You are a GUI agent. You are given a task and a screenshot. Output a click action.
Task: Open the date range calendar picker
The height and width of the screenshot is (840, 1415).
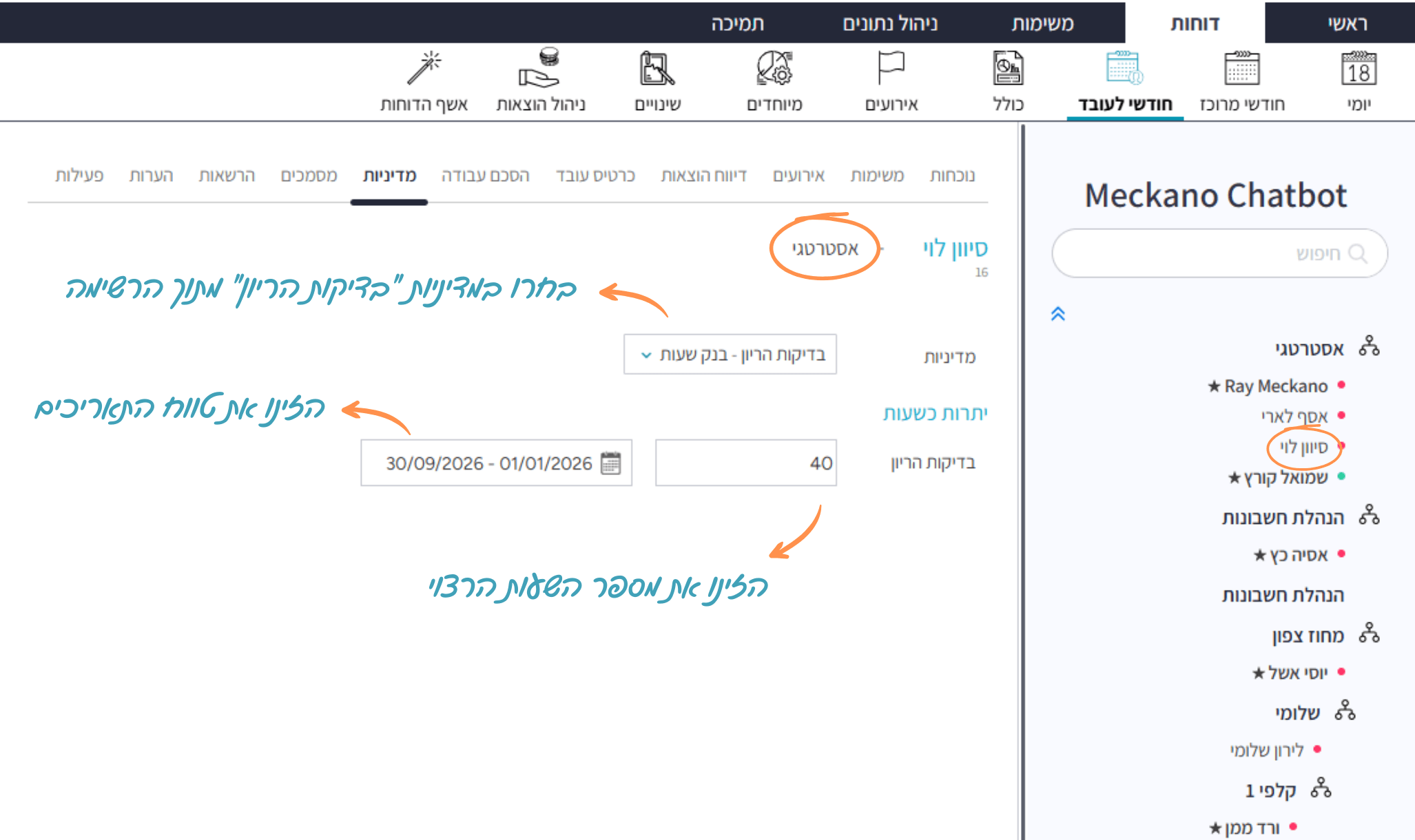[610, 463]
